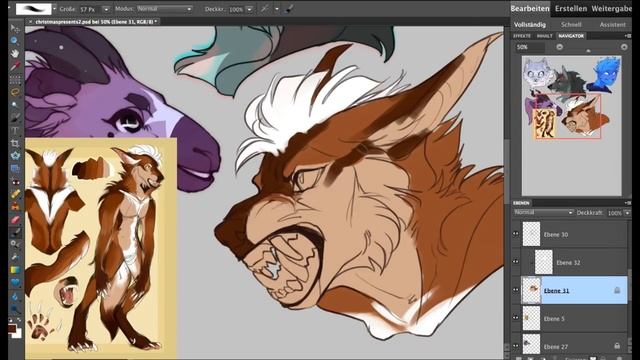The height and width of the screenshot is (360, 640).
Task: Toggle lock on selected layer Ebene 31
Action: tap(617, 290)
